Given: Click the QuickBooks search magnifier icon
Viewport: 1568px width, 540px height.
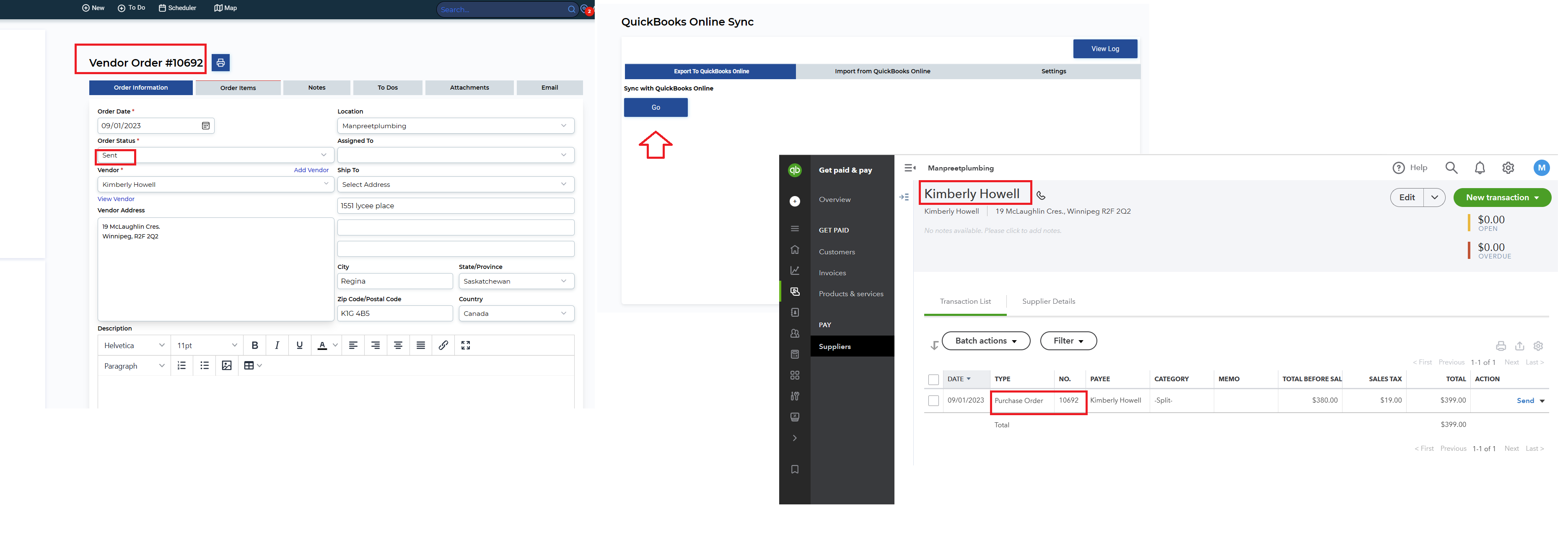Looking at the screenshot, I should 1451,168.
